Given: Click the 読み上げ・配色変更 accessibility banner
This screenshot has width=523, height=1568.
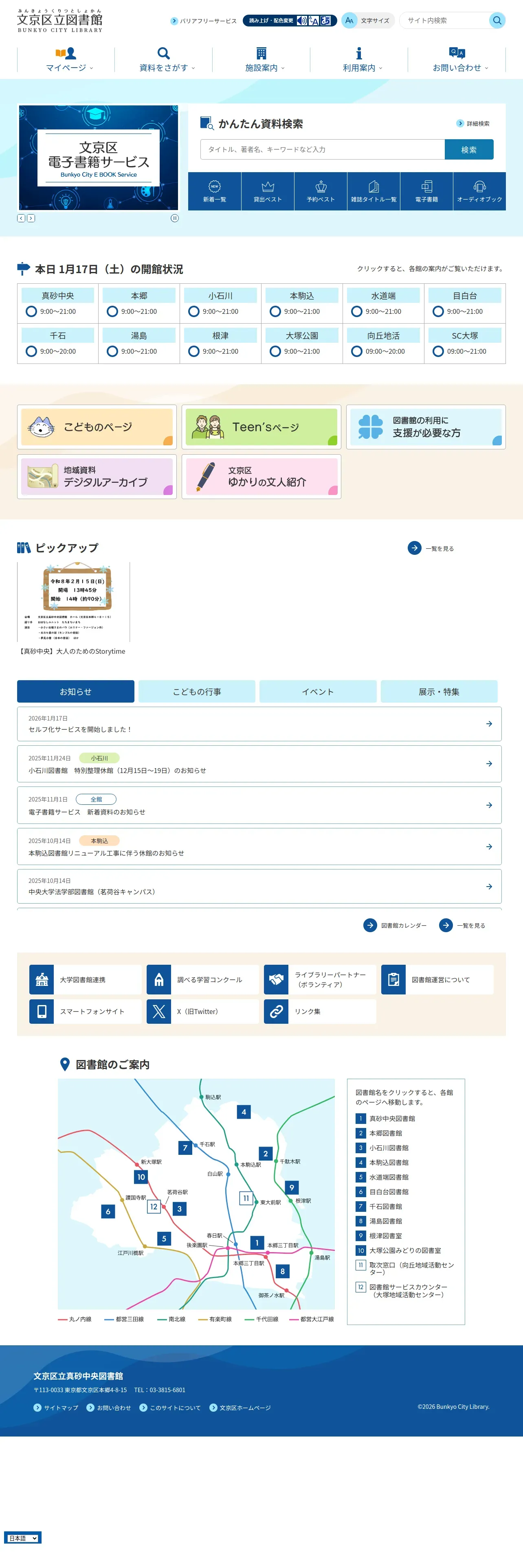Looking at the screenshot, I should (290, 21).
